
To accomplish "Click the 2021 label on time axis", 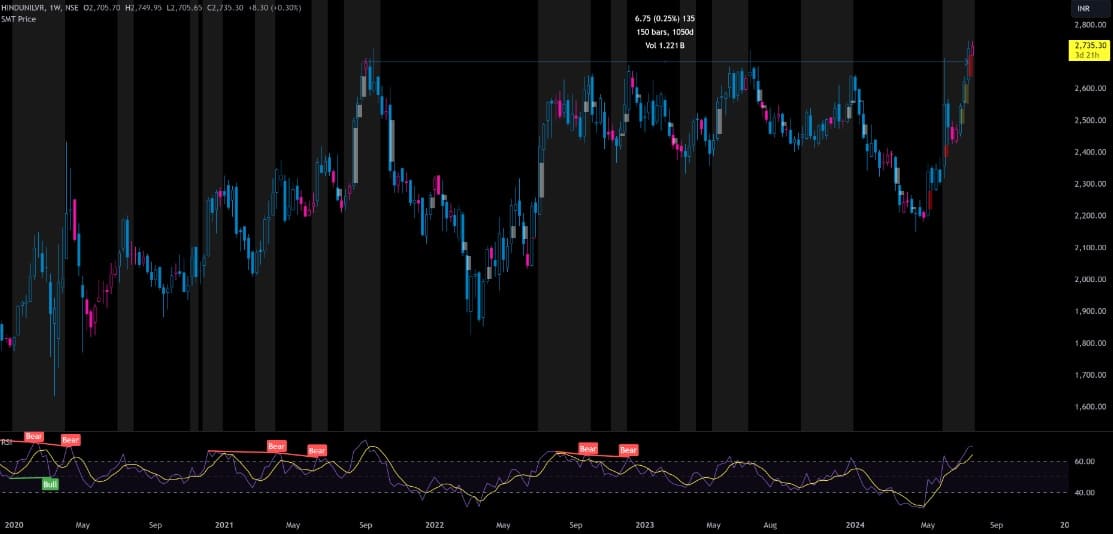I will [224, 524].
